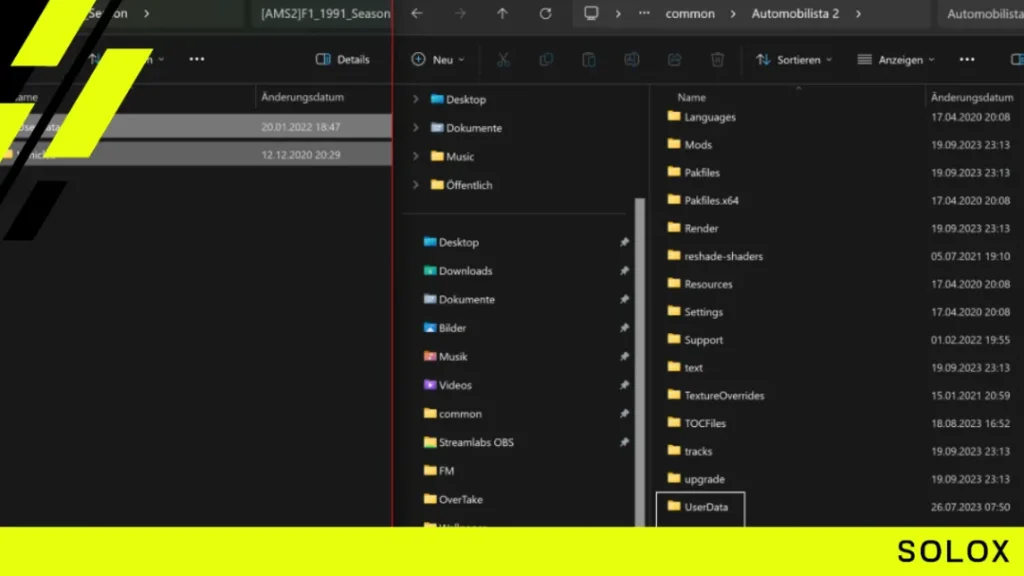Go up one folder level
Screen dimensions: 1024x576
click(502, 13)
